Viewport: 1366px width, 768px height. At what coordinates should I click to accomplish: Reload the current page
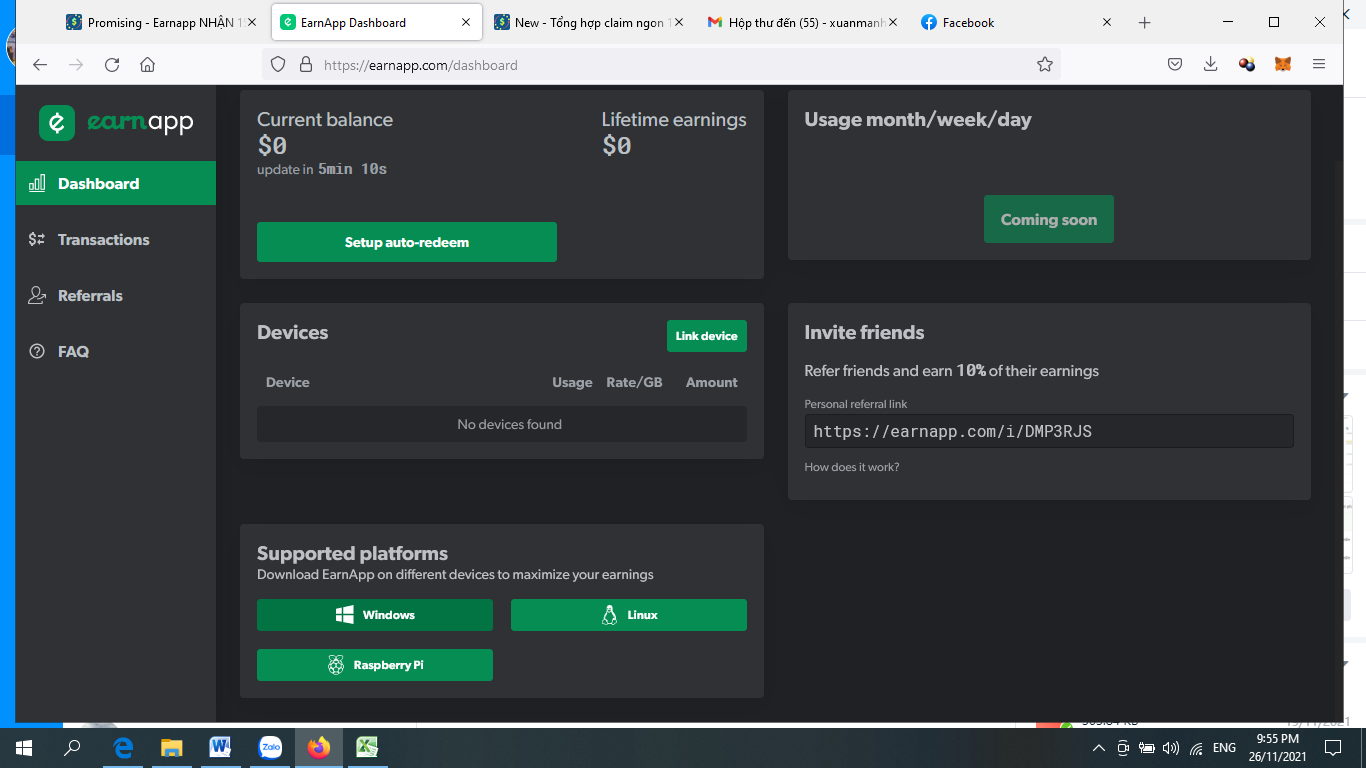coord(112,65)
